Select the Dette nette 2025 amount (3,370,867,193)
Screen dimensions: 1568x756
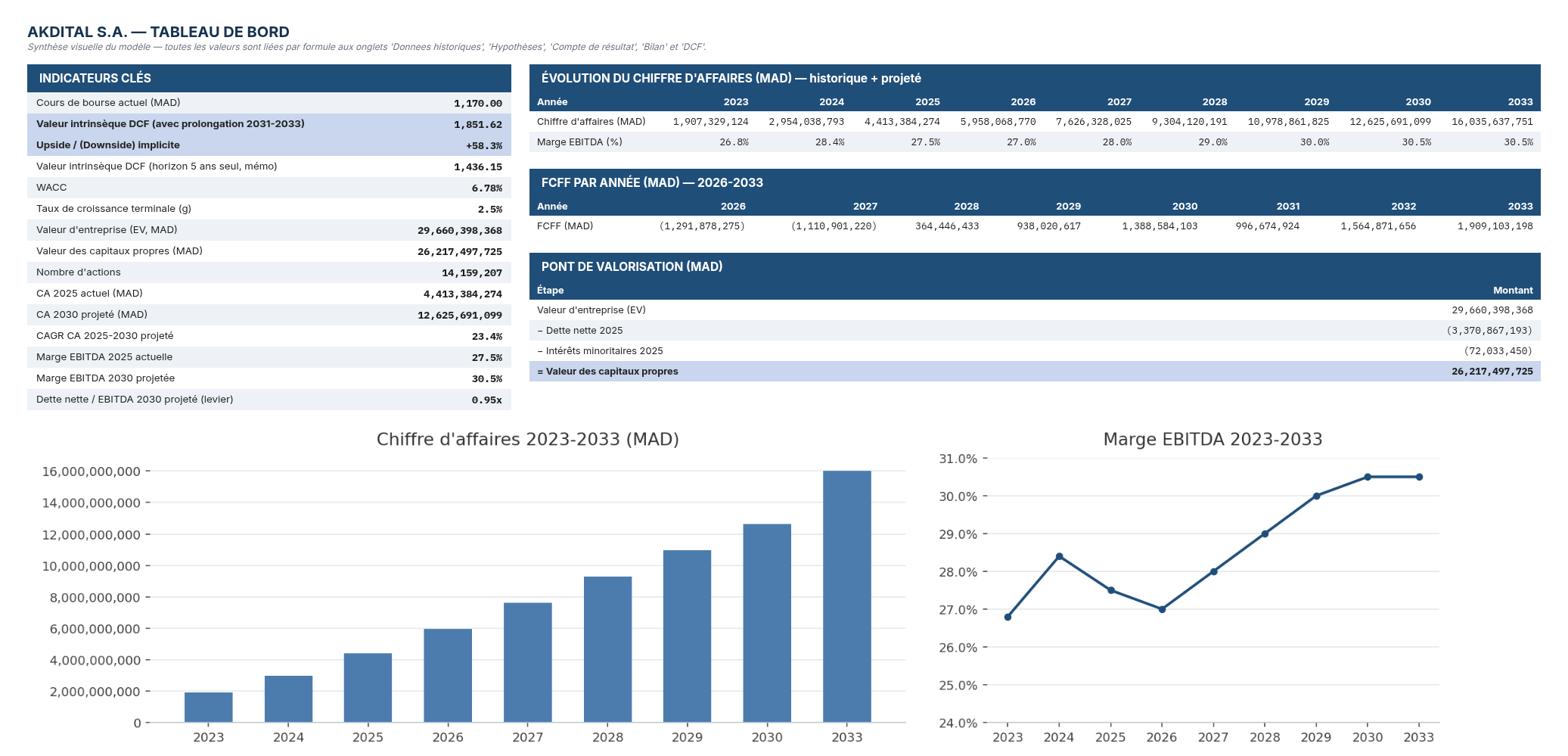(1489, 331)
